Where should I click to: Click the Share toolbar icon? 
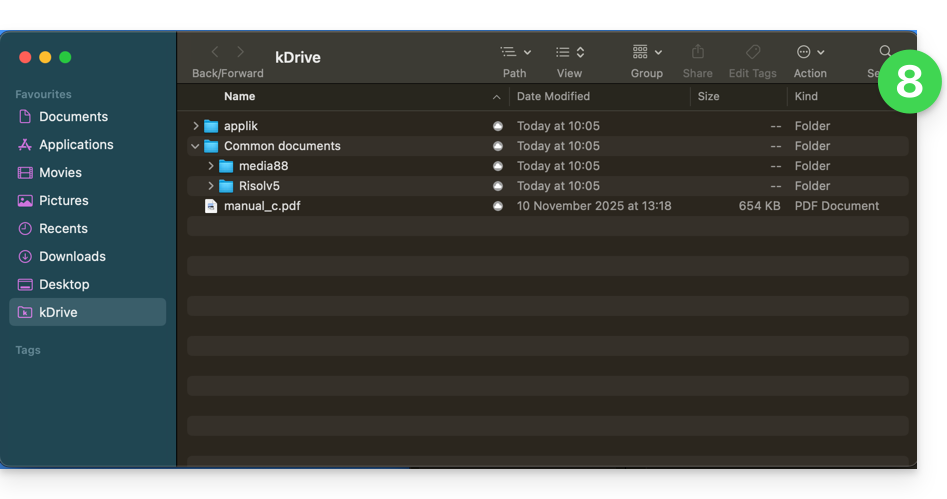[x=698, y=52]
